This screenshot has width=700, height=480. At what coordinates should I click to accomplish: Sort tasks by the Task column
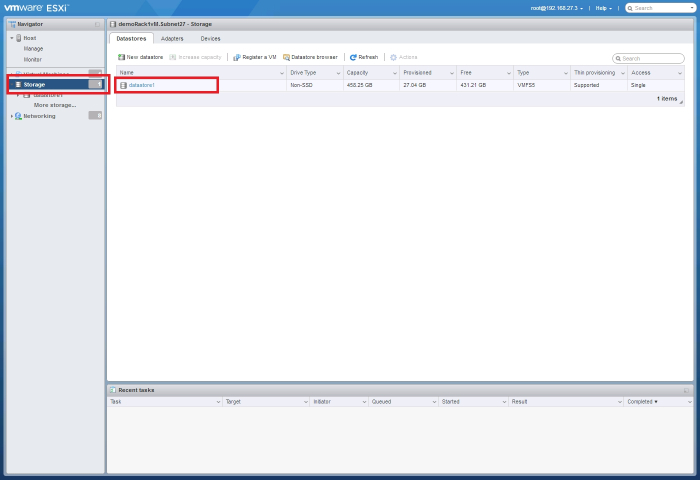116,402
